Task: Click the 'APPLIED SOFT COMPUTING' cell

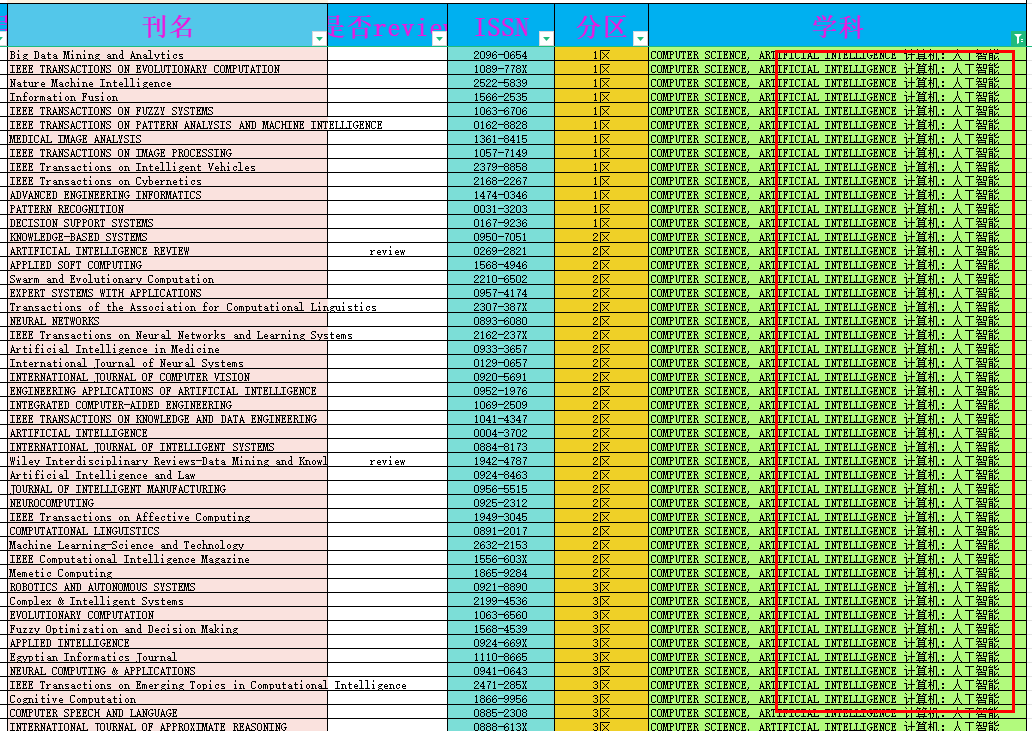Action: 167,265
